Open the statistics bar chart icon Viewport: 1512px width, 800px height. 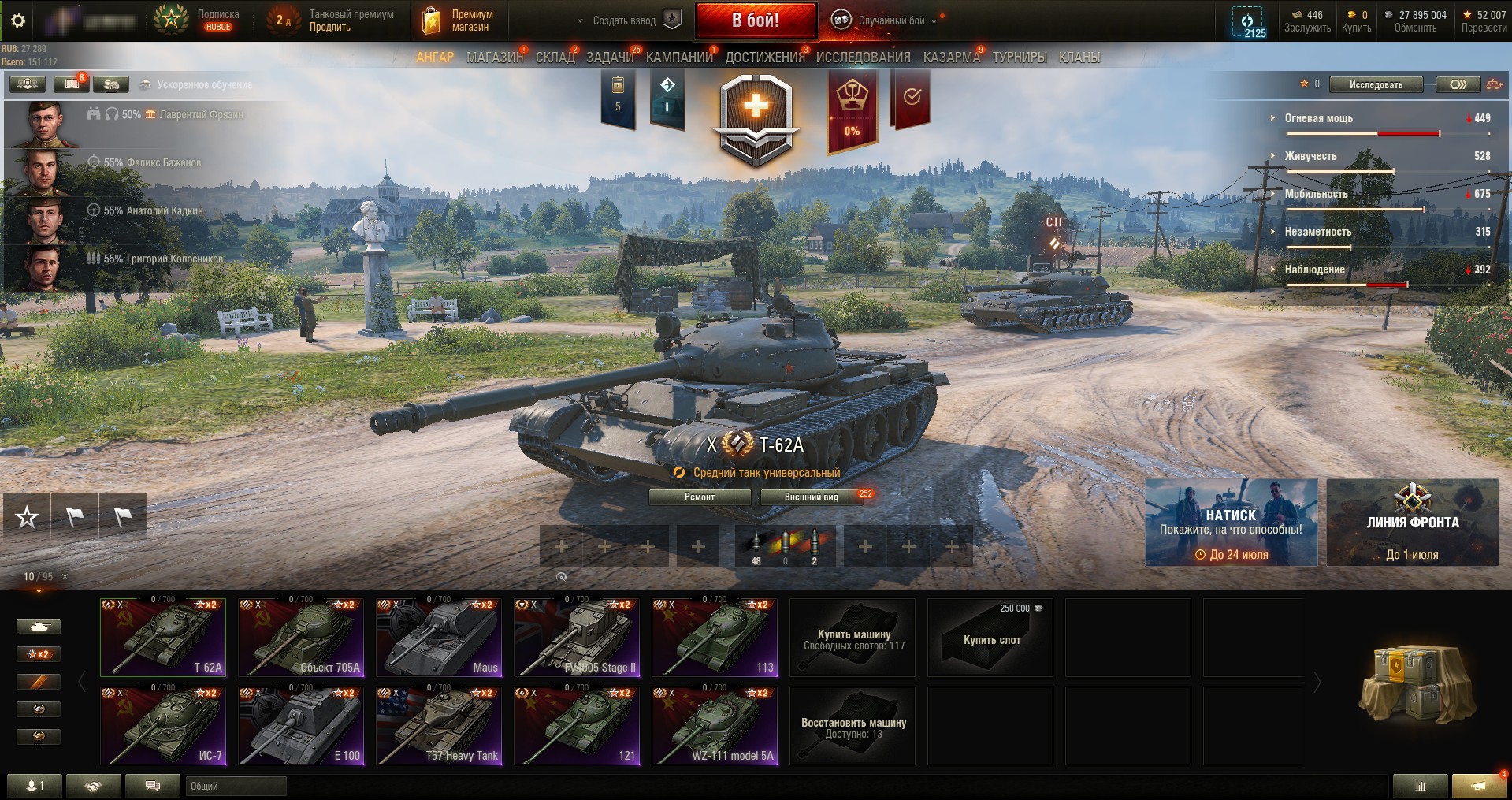coord(1420,786)
